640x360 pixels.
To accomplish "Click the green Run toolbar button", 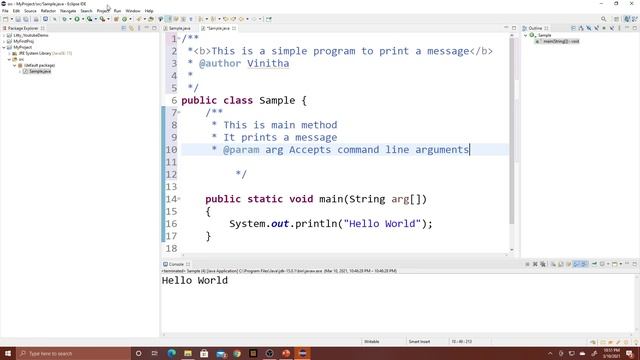I will (77, 19).
